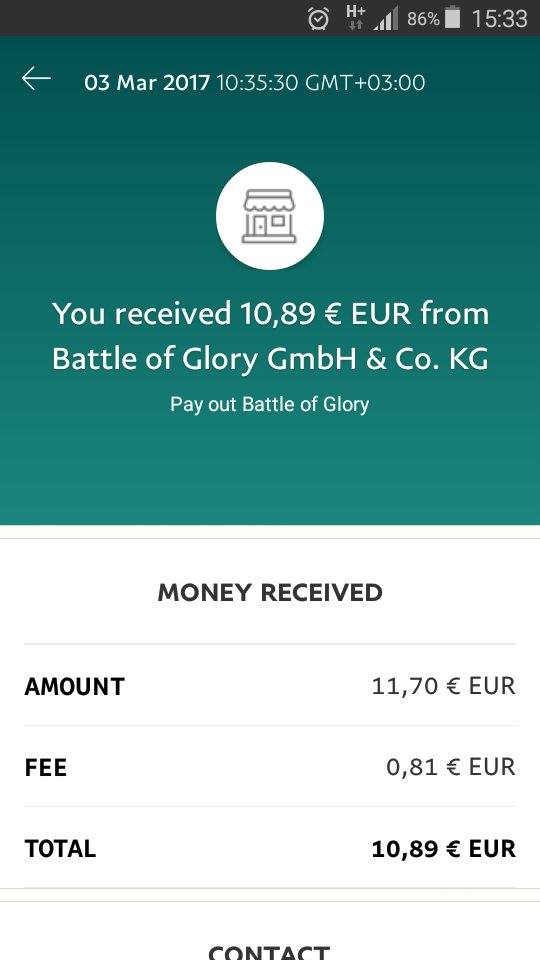
Task: Tap the 15:33 clock in status bar
Action: (x=499, y=18)
